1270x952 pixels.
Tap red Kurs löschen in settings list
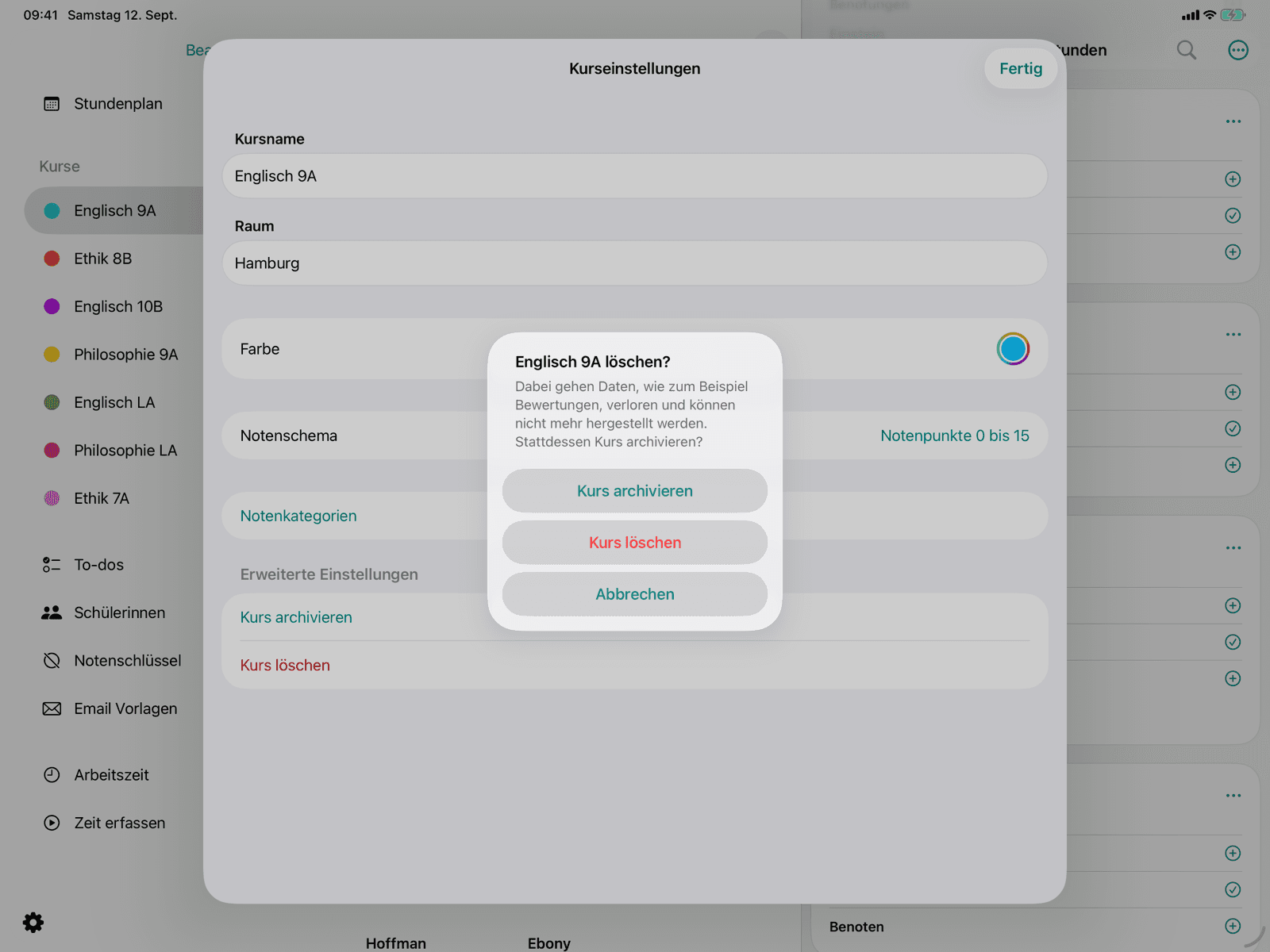[x=635, y=665]
